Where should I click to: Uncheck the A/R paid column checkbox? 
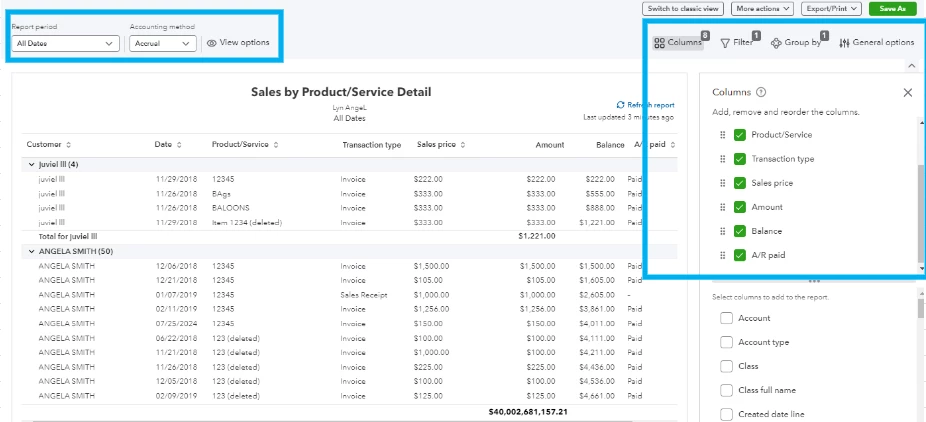click(x=739, y=256)
